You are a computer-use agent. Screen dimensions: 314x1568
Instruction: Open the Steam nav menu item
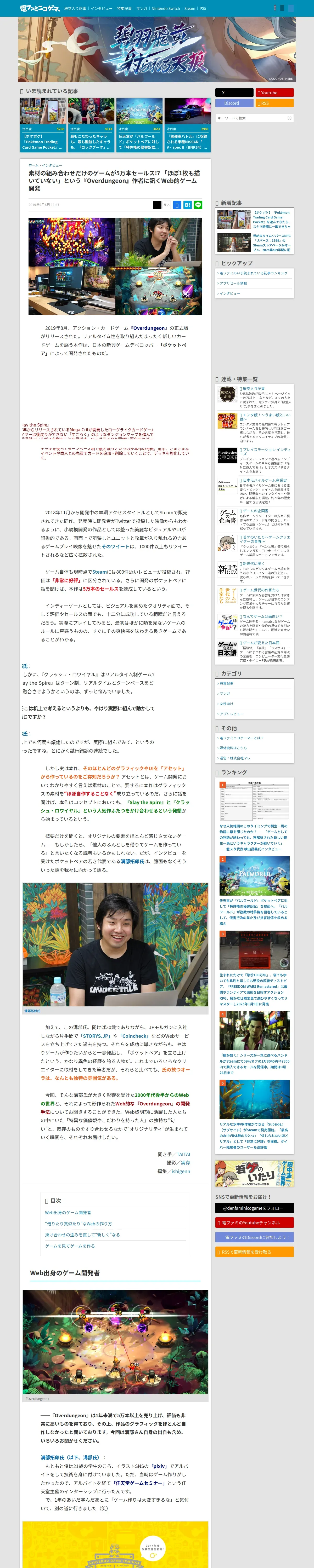click(190, 9)
